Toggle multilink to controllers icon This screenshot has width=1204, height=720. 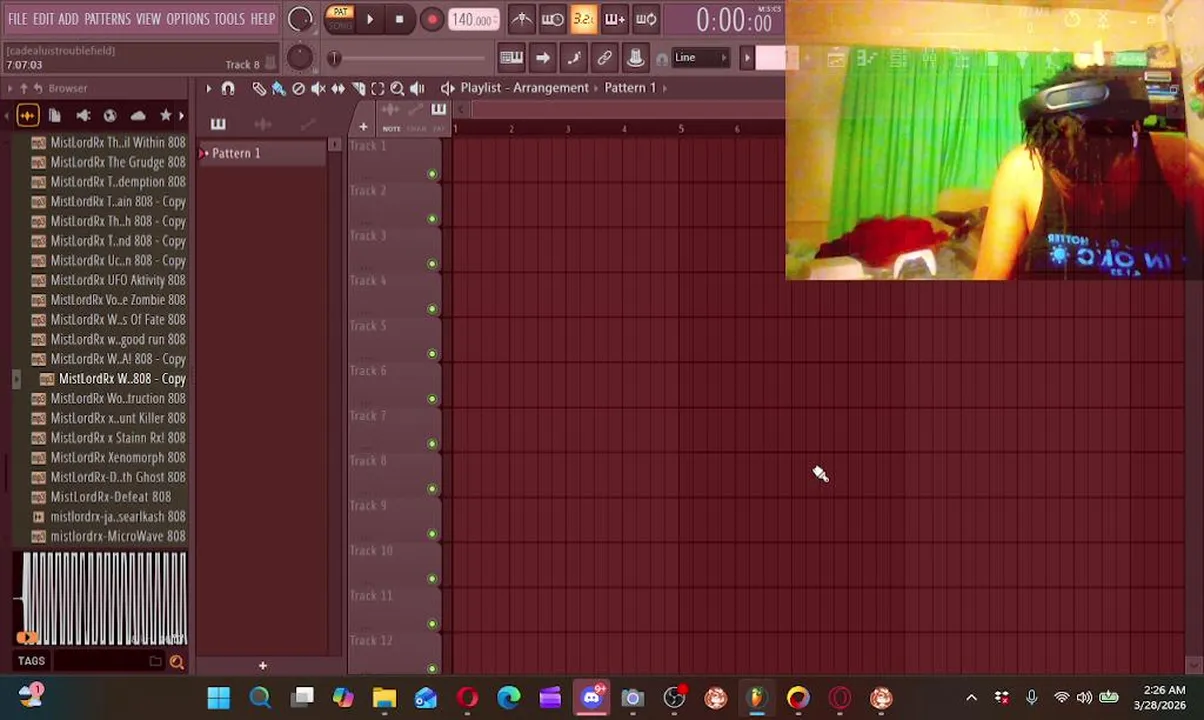coord(604,58)
